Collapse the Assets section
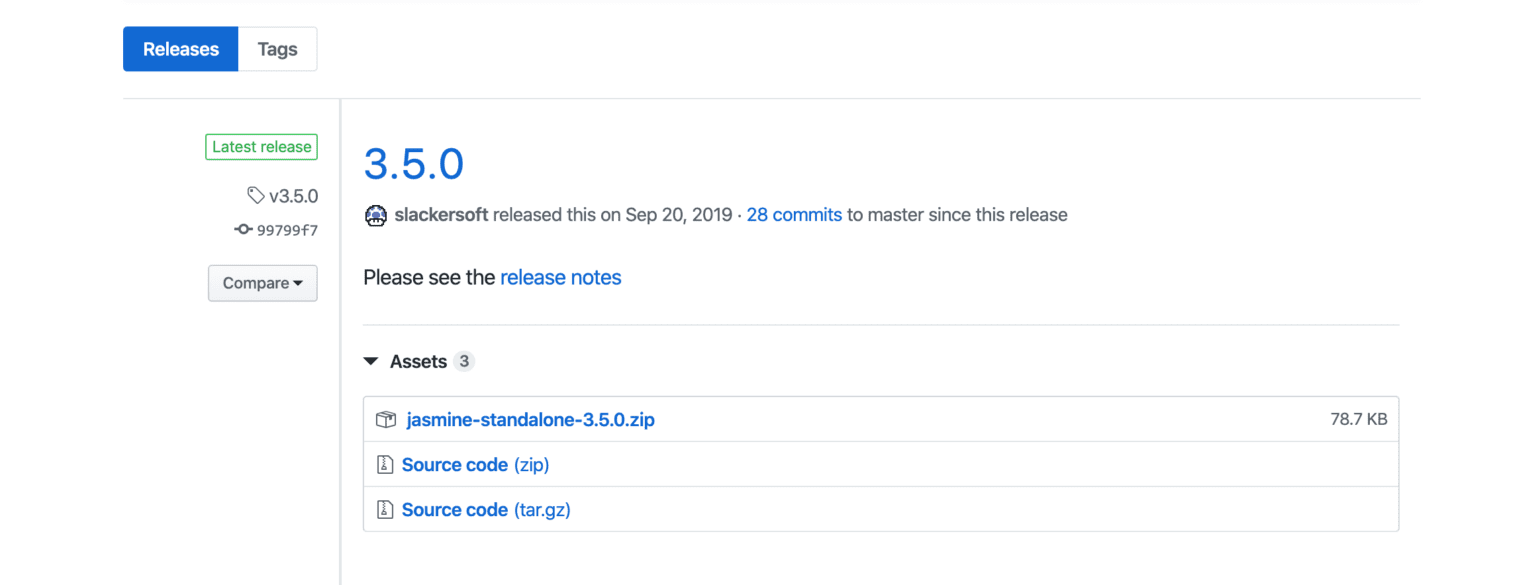Viewport: 1536px width, 585px height. click(371, 361)
